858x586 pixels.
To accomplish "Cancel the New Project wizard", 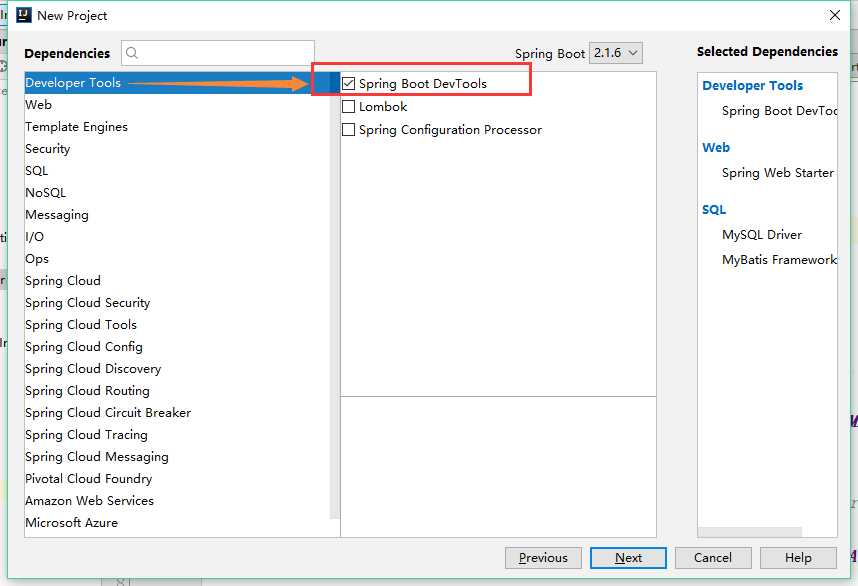I will (713, 558).
